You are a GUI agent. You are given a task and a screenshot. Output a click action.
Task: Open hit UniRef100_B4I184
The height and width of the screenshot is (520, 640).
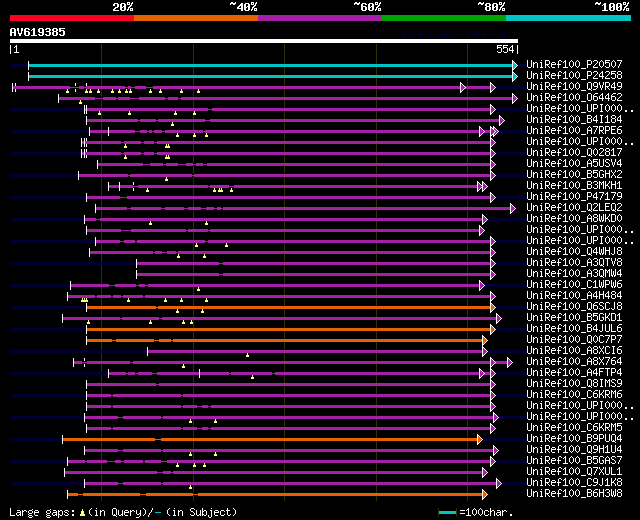click(574, 120)
